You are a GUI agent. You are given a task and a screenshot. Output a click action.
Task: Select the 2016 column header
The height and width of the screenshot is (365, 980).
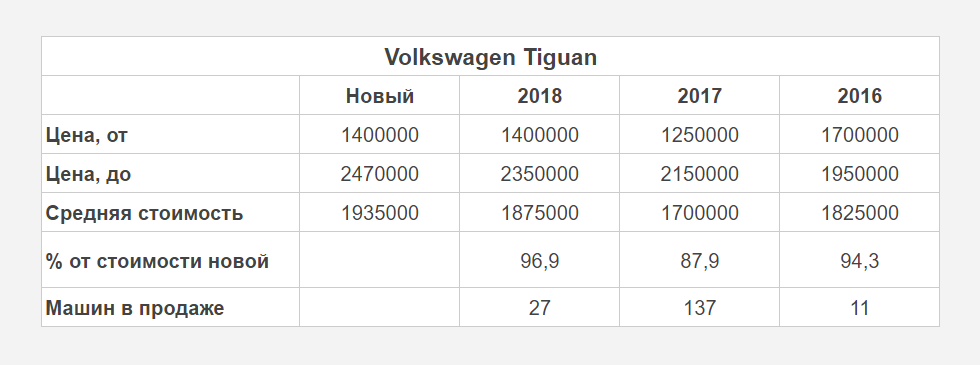(859, 96)
